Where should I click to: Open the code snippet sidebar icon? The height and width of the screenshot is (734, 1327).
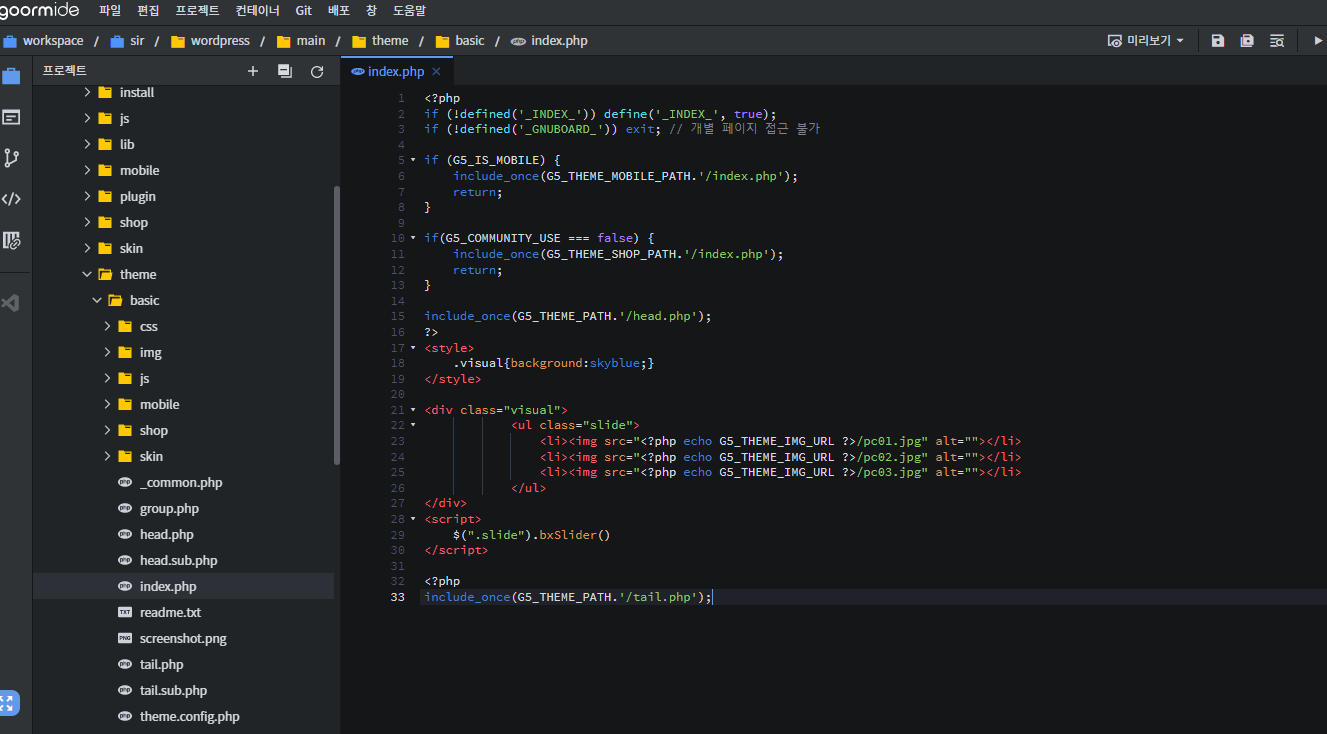[x=11, y=199]
